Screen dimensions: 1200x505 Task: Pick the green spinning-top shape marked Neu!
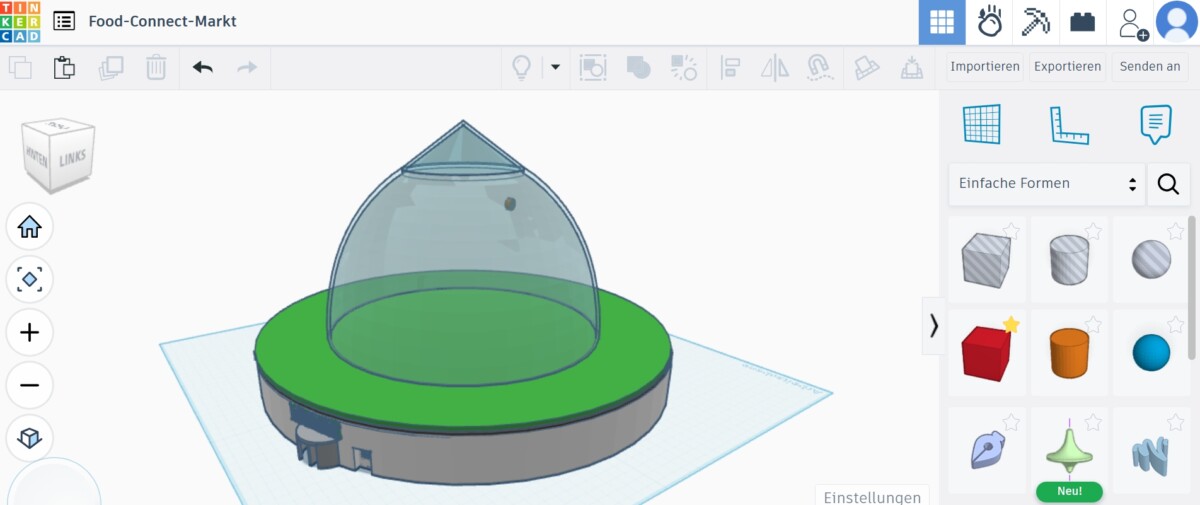[x=1069, y=449]
